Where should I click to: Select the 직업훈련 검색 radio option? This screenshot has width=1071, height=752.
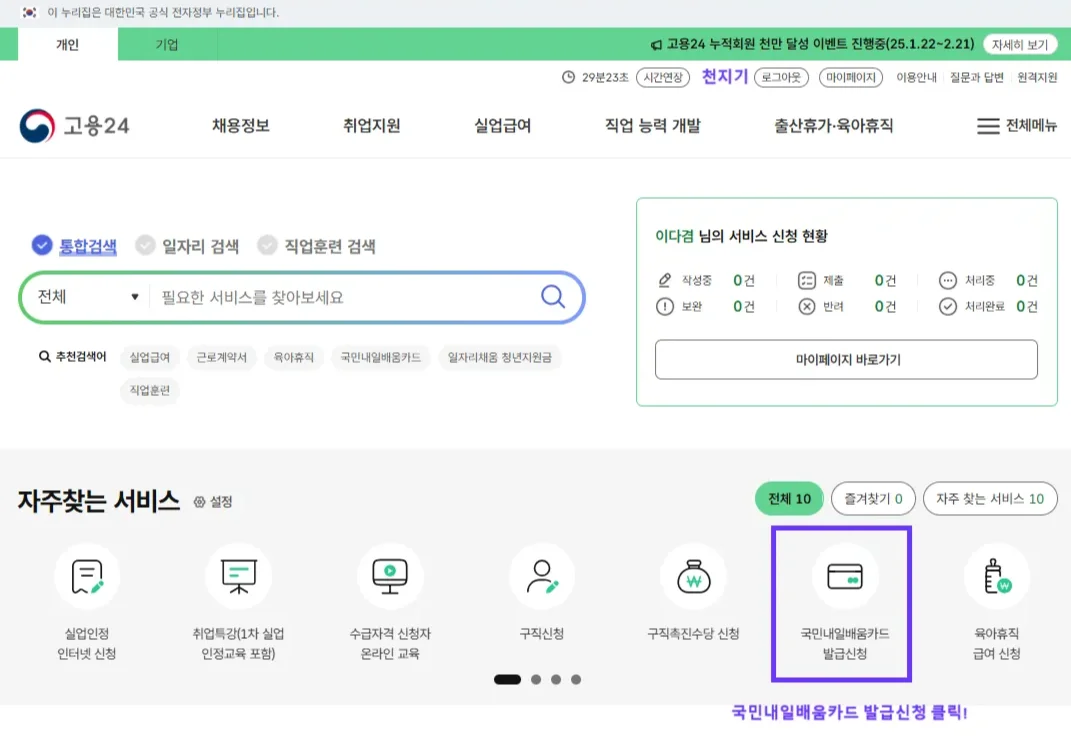pyautogui.click(x=267, y=245)
